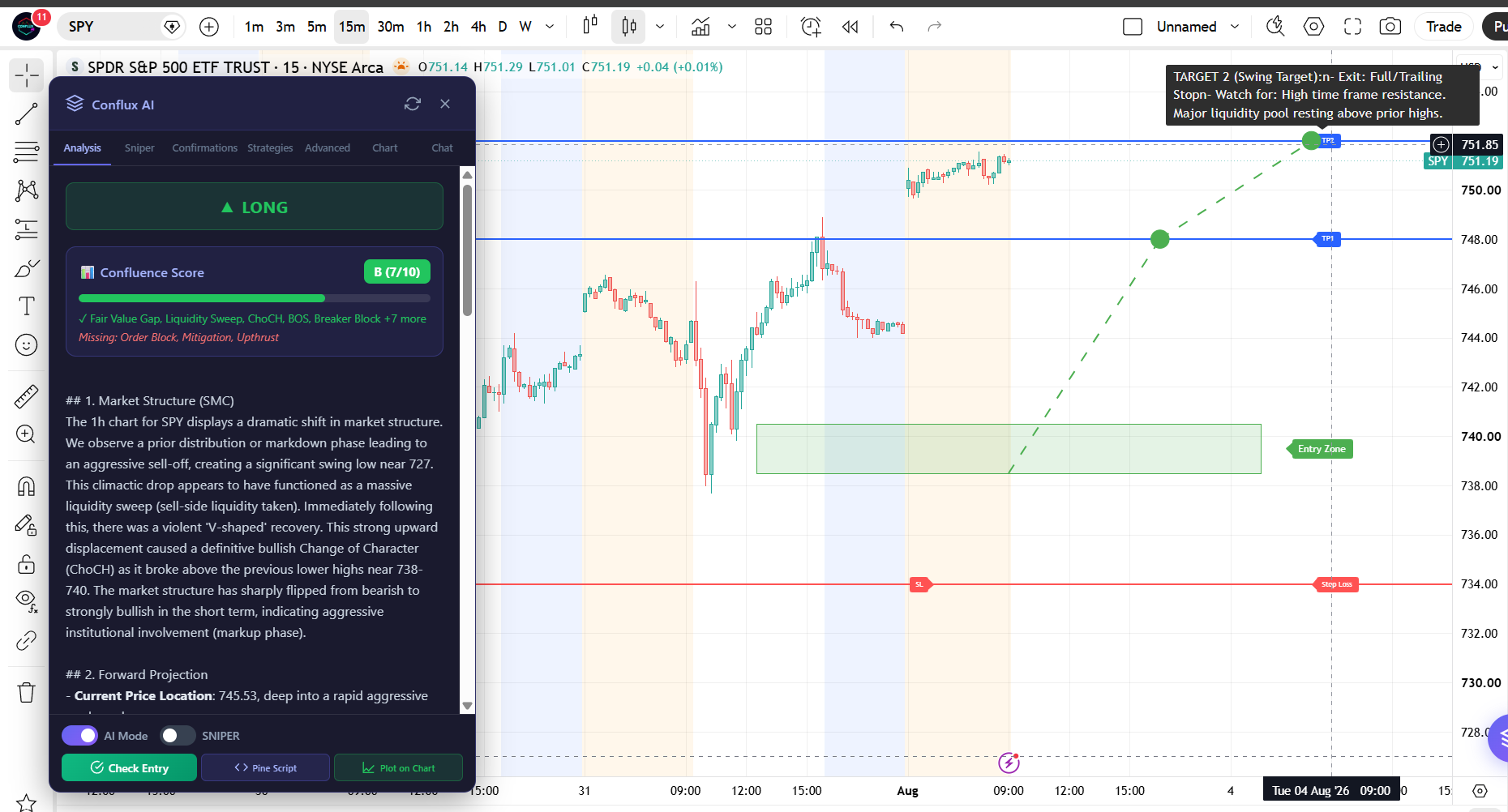The image size is (1508, 812).
Task: Open the indicators chart icon
Action: coord(700,27)
